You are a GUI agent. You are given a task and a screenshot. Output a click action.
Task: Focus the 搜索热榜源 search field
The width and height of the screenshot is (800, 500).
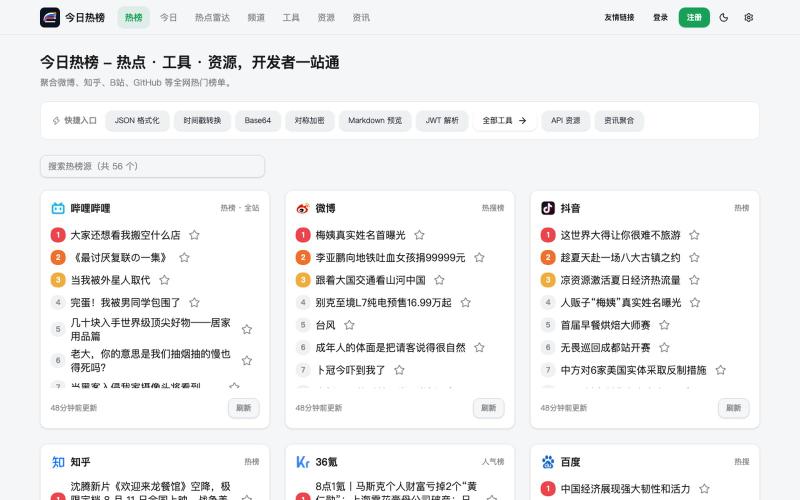[153, 166]
